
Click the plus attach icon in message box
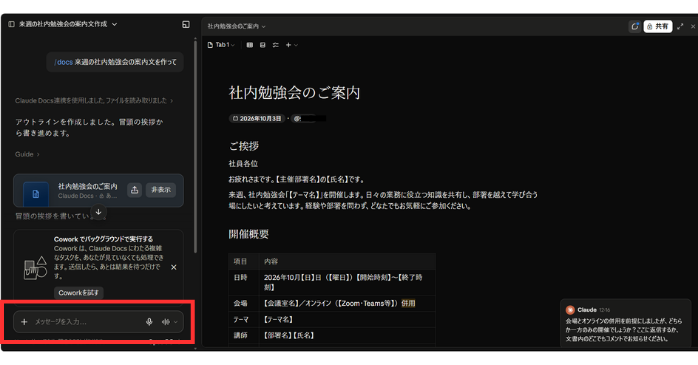point(24,321)
